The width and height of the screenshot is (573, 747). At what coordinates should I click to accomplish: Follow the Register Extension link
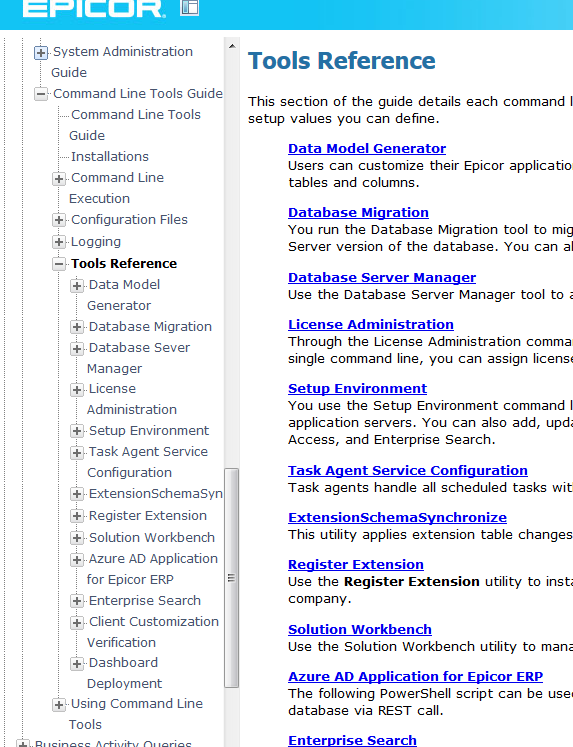click(x=356, y=565)
